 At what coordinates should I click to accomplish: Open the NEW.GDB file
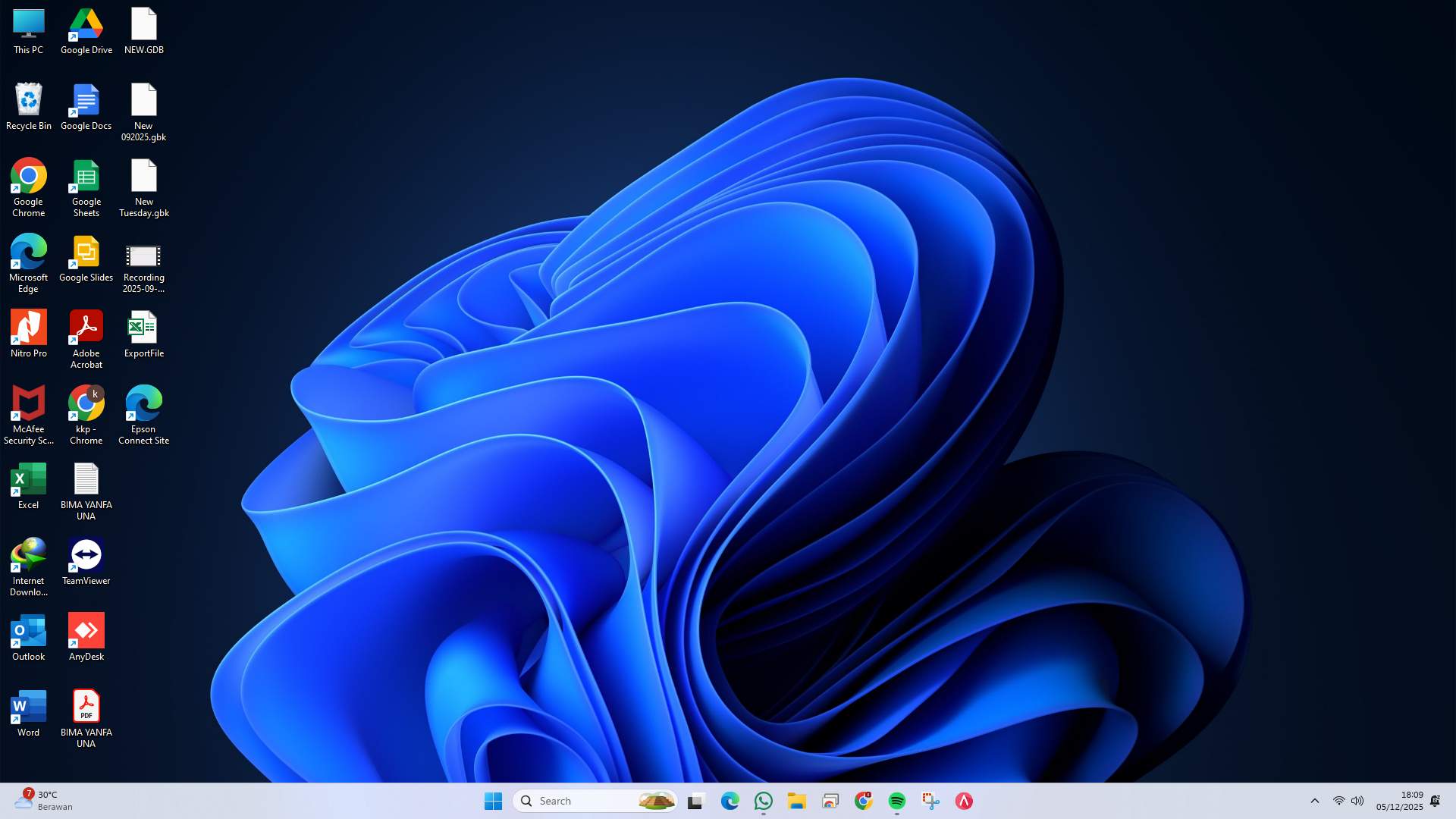(144, 23)
